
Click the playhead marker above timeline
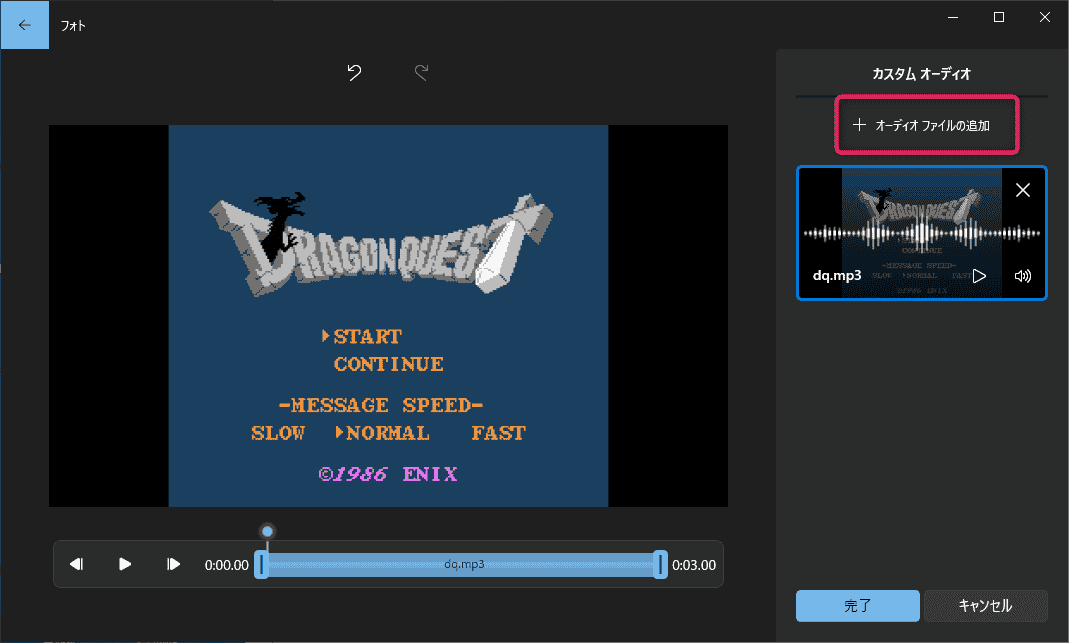(x=267, y=531)
